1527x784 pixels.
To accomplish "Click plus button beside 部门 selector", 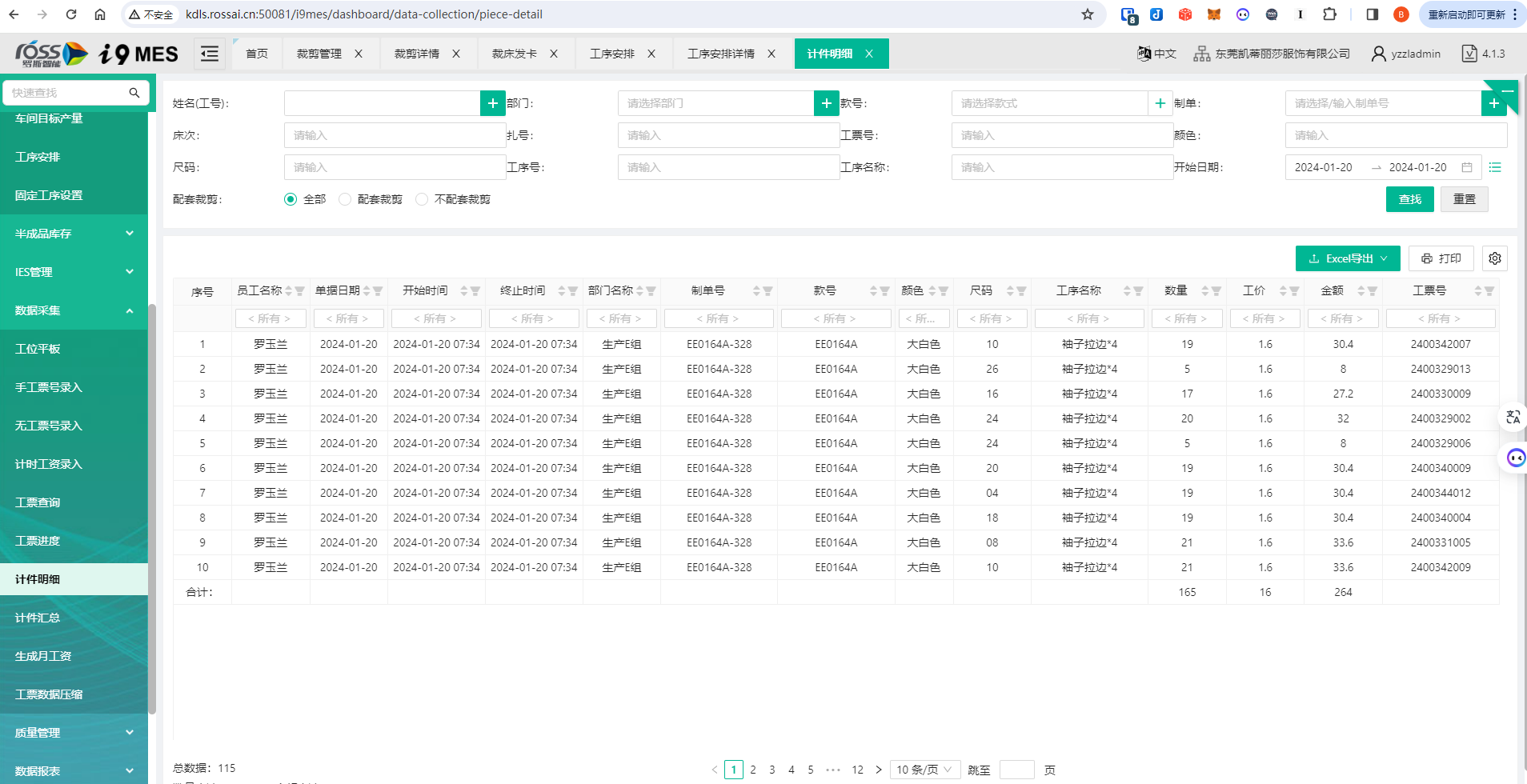I will [x=827, y=103].
